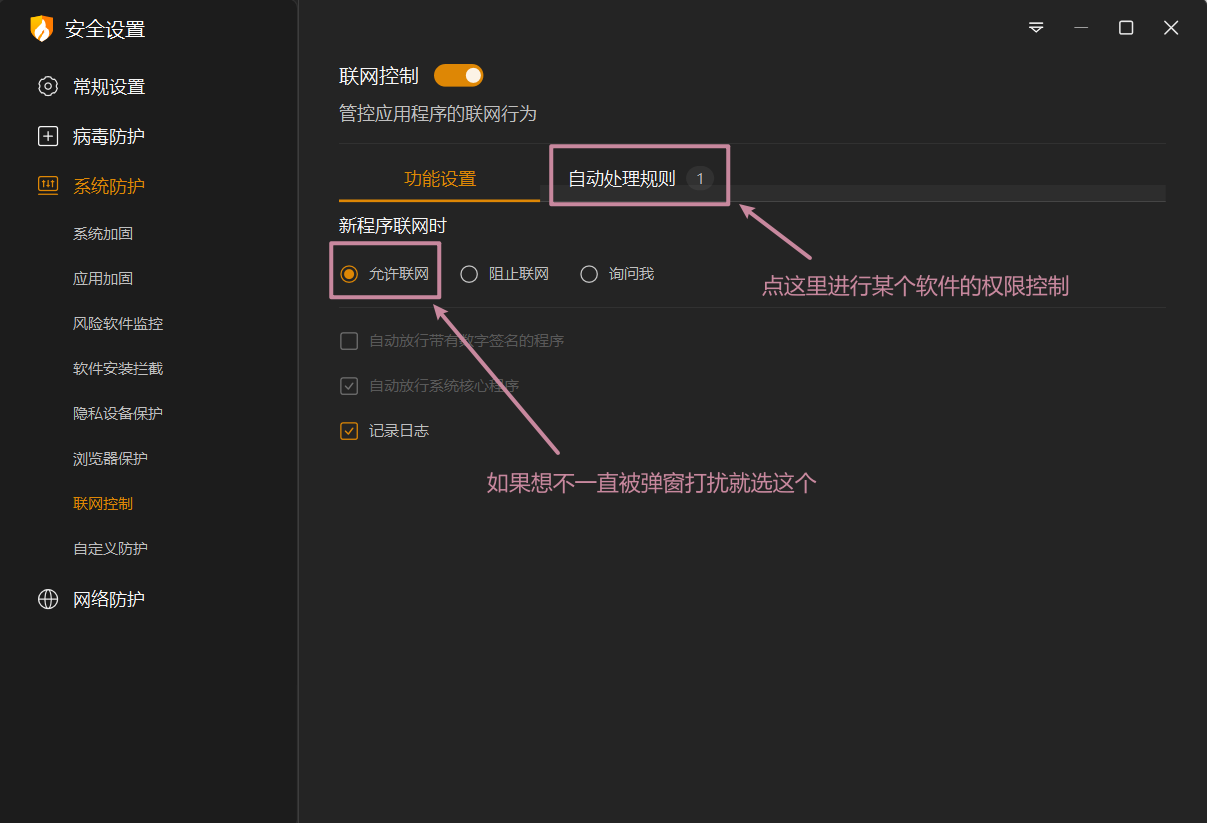Viewport: 1207px width, 823px height.
Task: Click the 常规设置 gear icon
Action: tap(48, 87)
